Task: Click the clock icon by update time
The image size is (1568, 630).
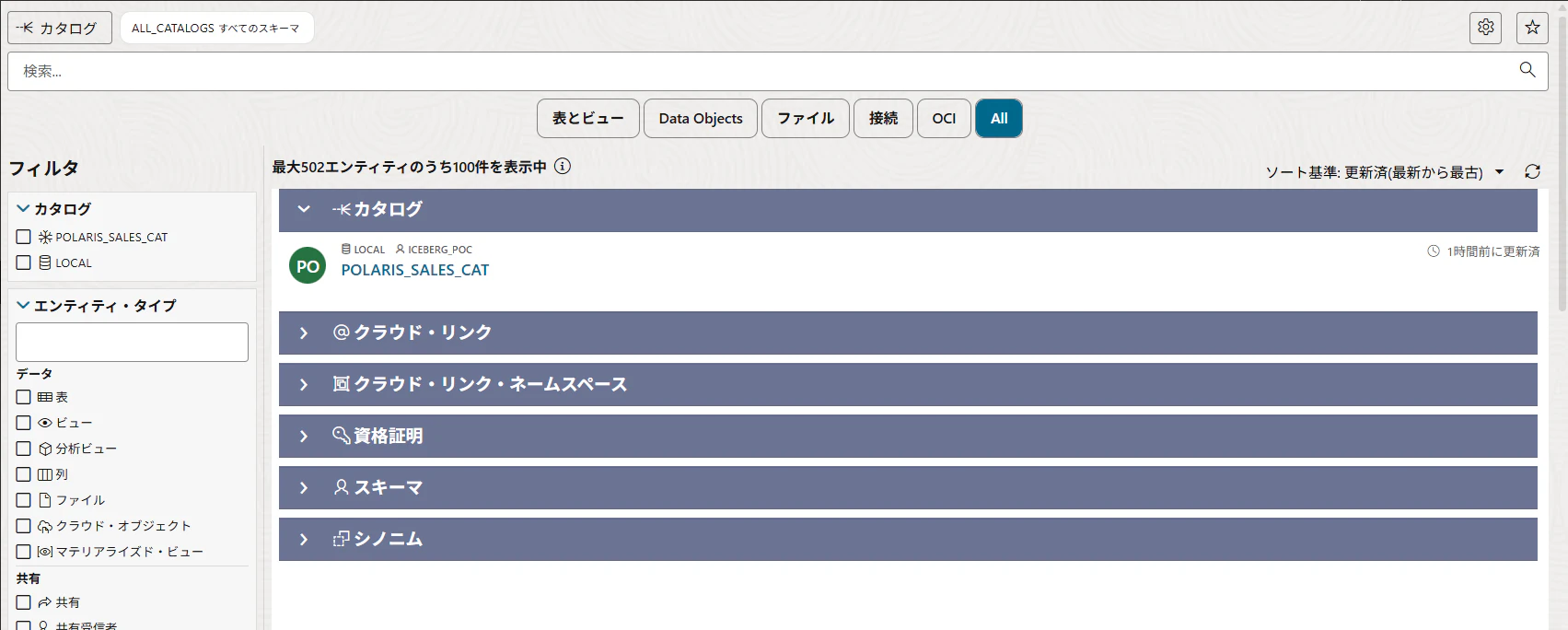Action: pyautogui.click(x=1434, y=251)
